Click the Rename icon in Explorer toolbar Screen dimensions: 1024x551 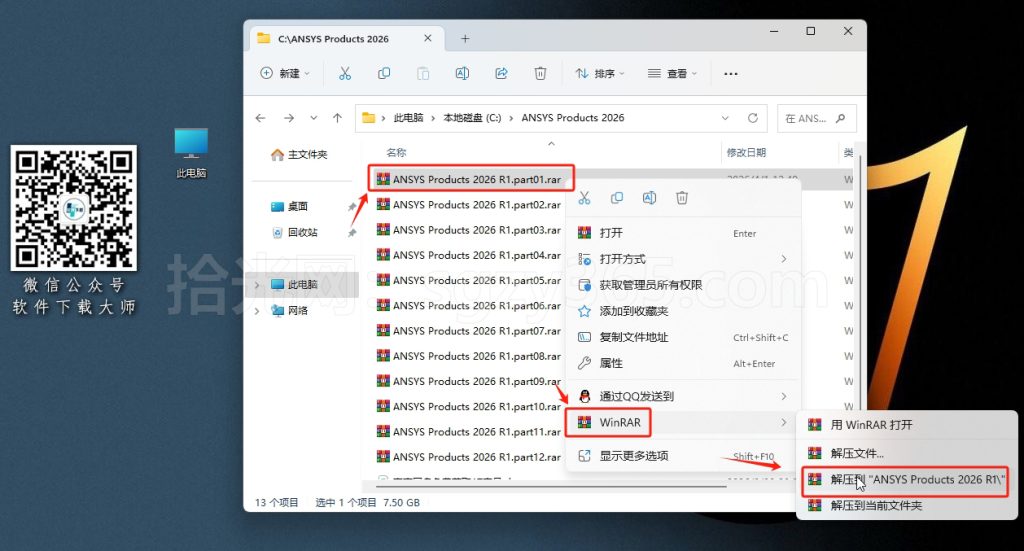[462, 74]
